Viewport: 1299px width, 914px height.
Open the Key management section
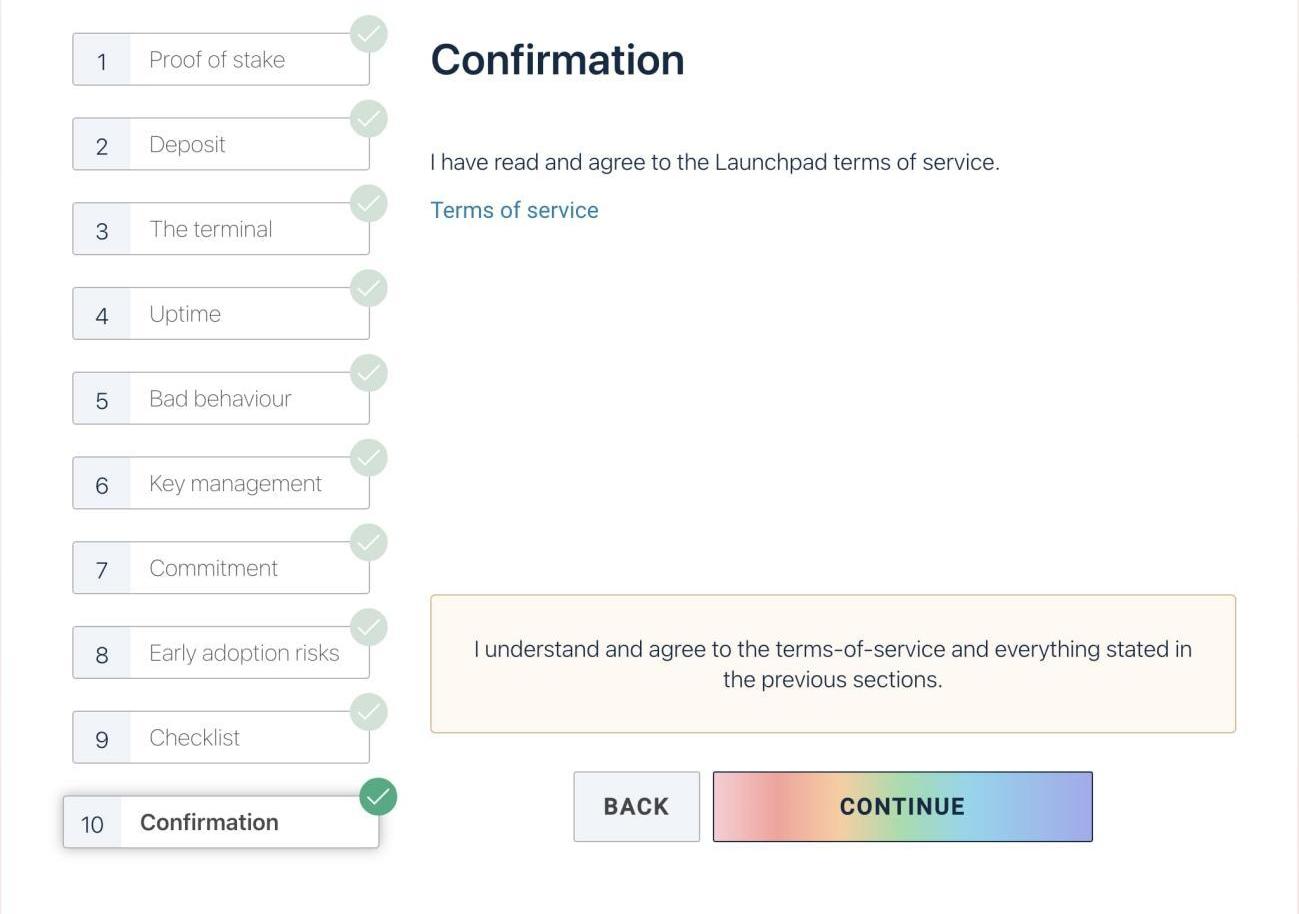pyautogui.click(x=221, y=484)
